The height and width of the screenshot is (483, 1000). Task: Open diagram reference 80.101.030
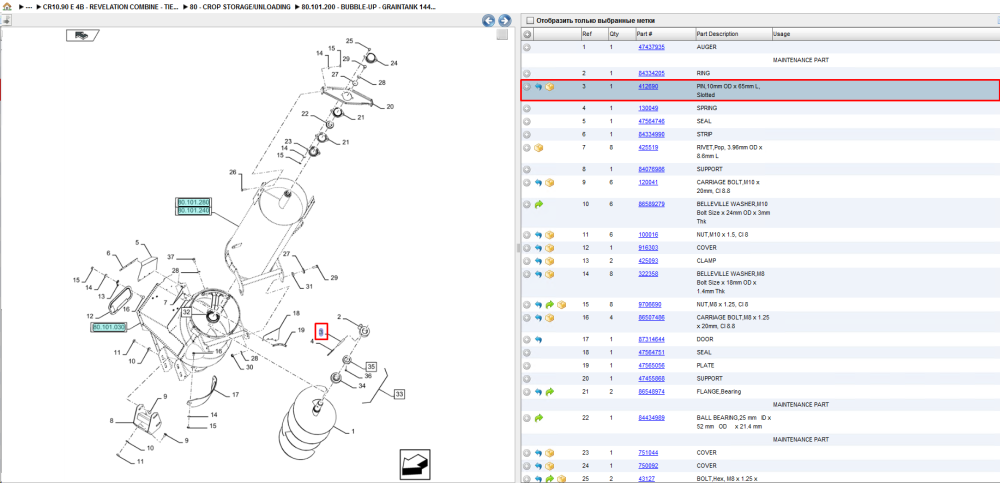[109, 327]
